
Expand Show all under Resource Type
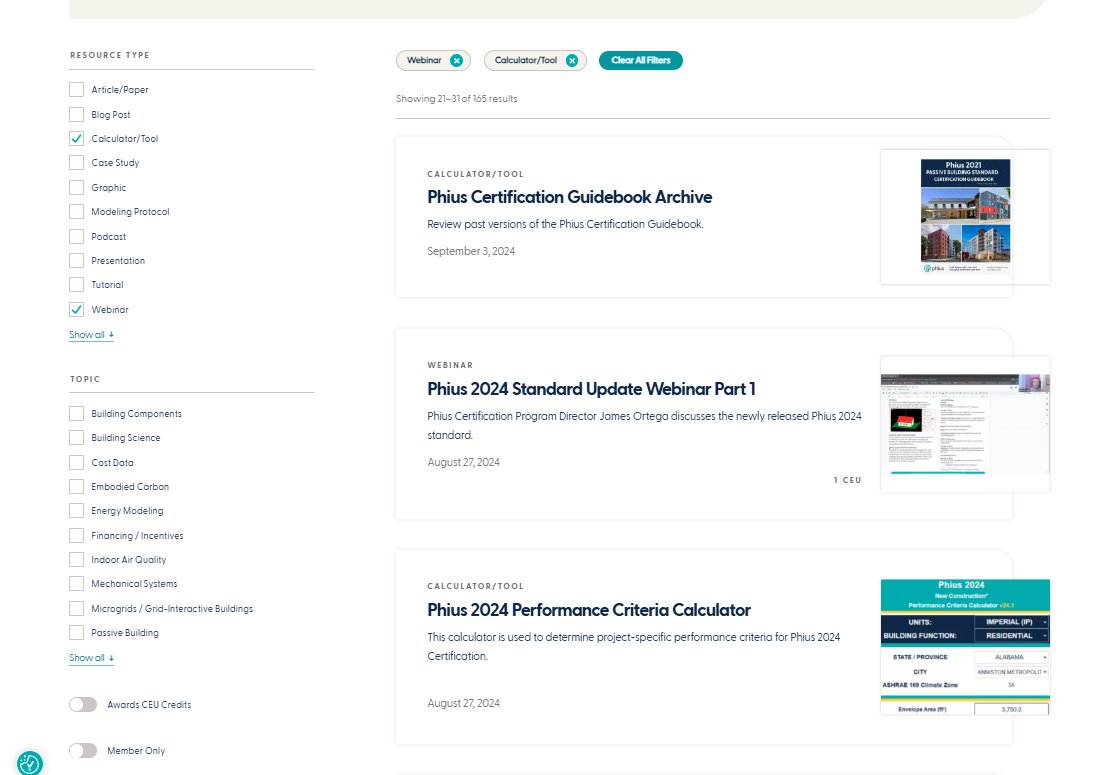[x=91, y=334]
